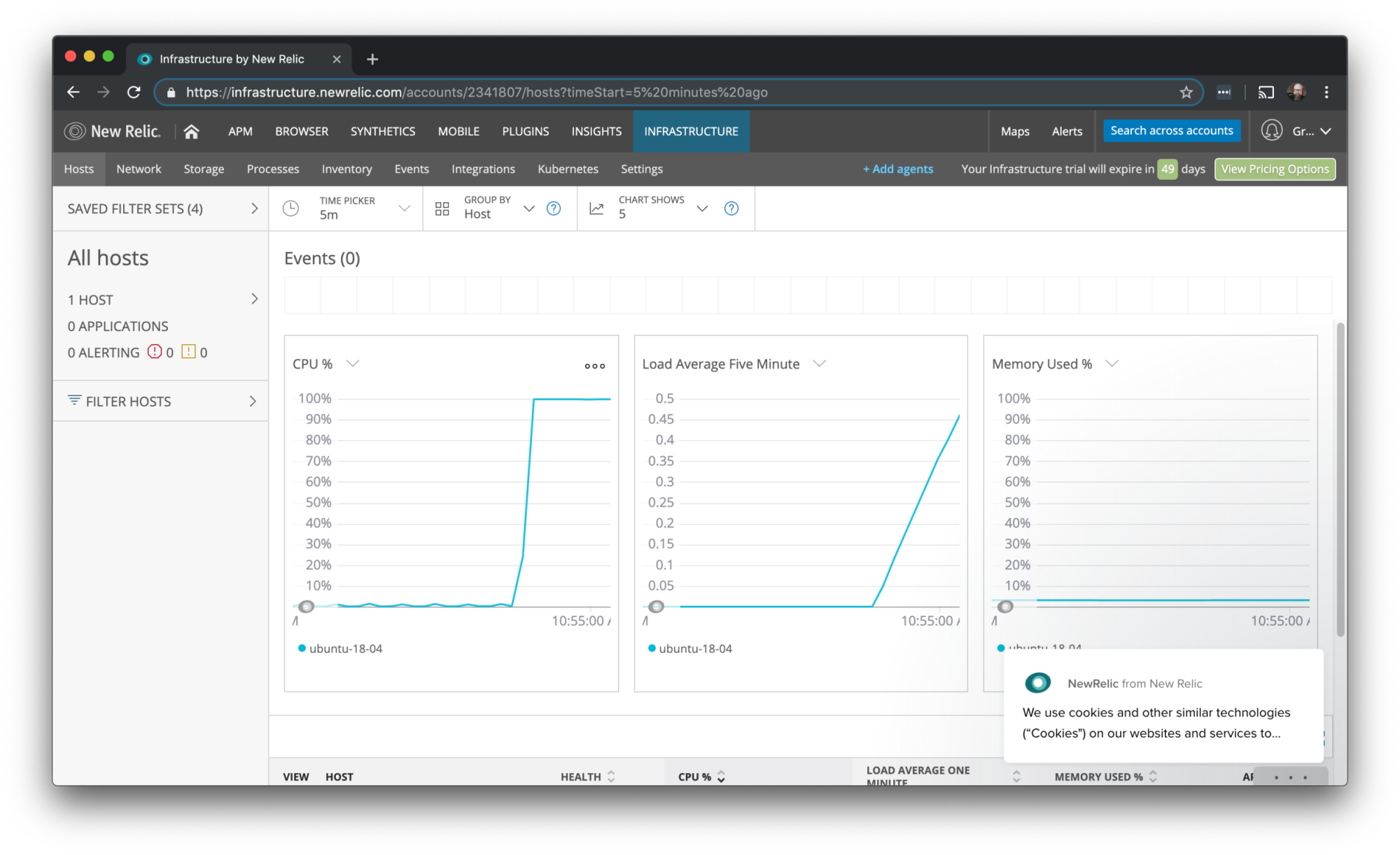
Task: Click the page vertical scrollbar
Action: [x=1340, y=479]
